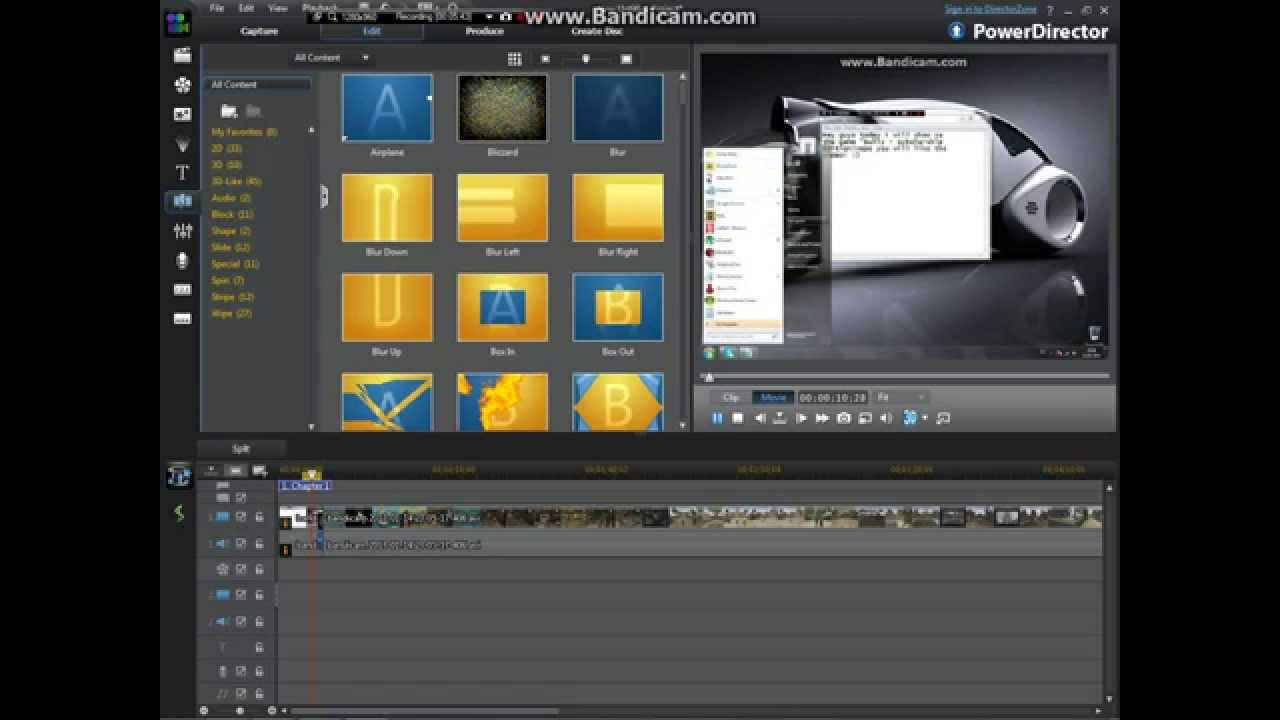The image size is (1280, 720).
Task: Click the preview volume speaker icon
Action: click(885, 418)
